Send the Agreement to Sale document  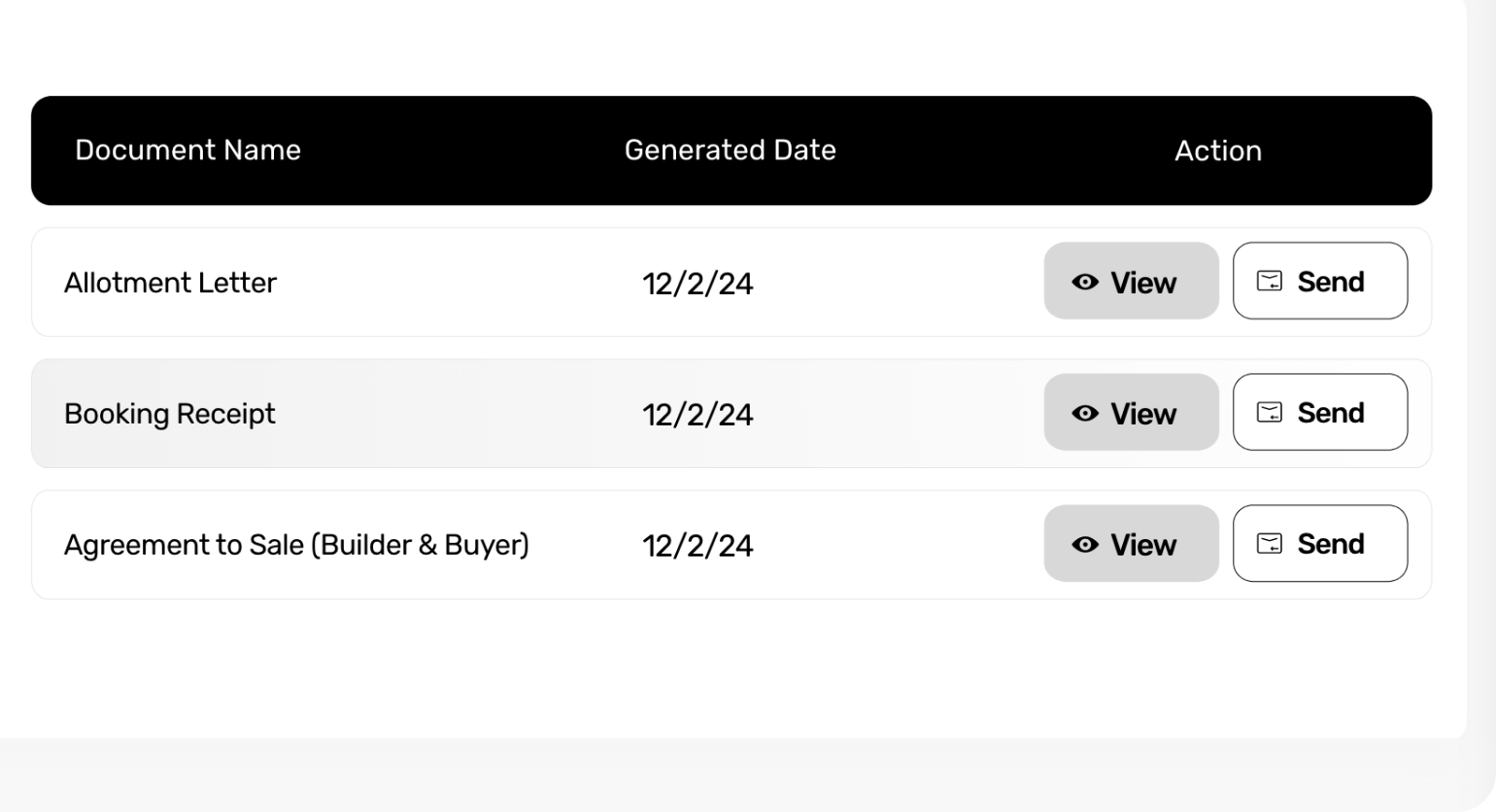click(x=1320, y=543)
